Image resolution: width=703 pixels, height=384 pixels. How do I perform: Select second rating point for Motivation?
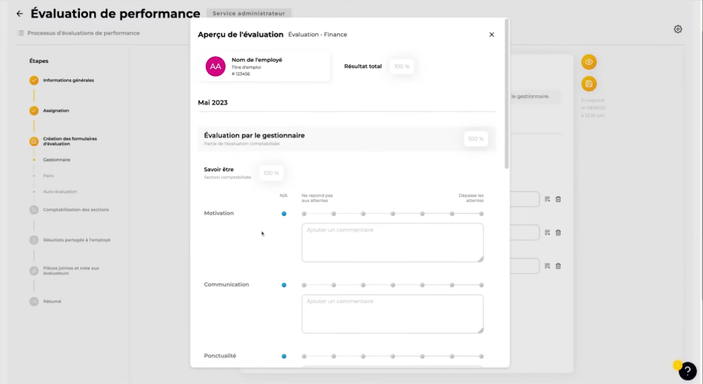click(x=334, y=214)
